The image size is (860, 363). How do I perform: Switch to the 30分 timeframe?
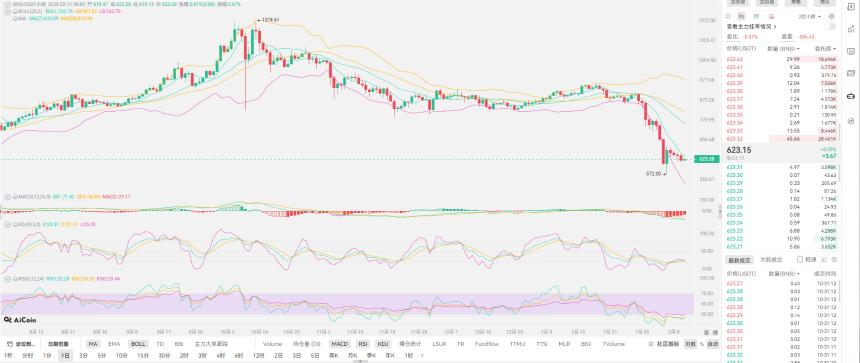coord(165,355)
